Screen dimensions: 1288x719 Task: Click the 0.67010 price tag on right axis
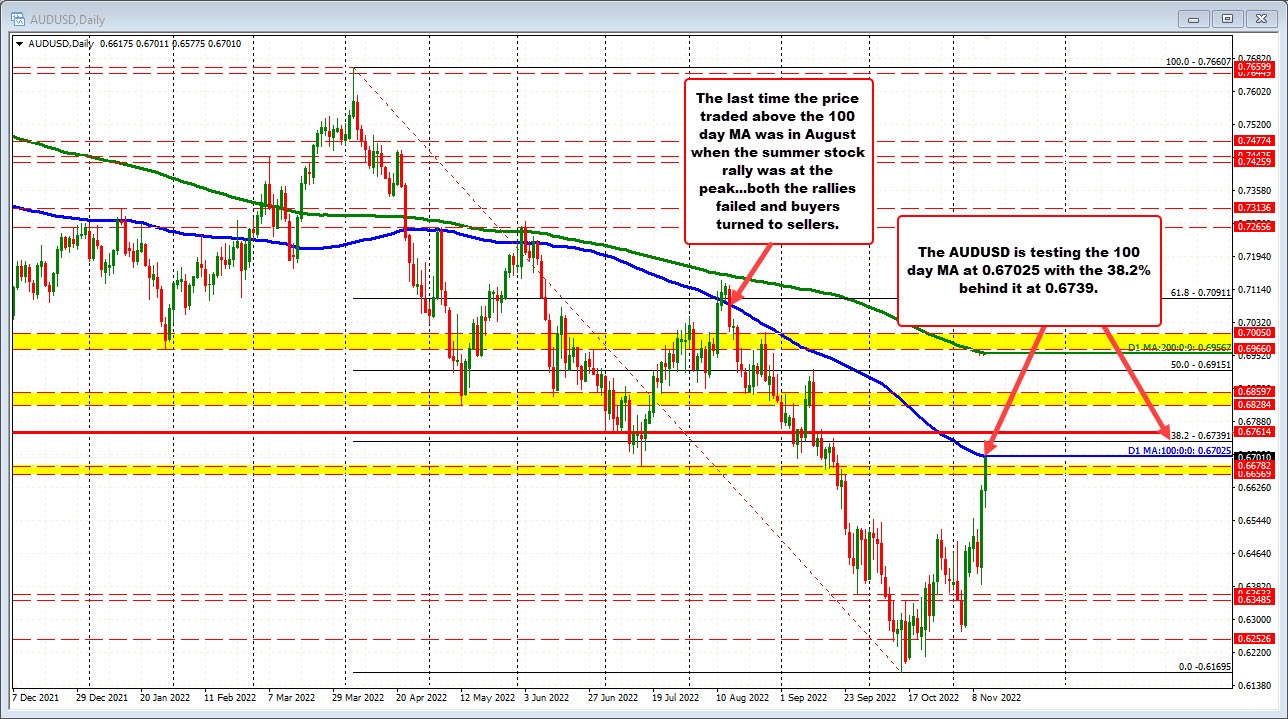click(x=1252, y=456)
